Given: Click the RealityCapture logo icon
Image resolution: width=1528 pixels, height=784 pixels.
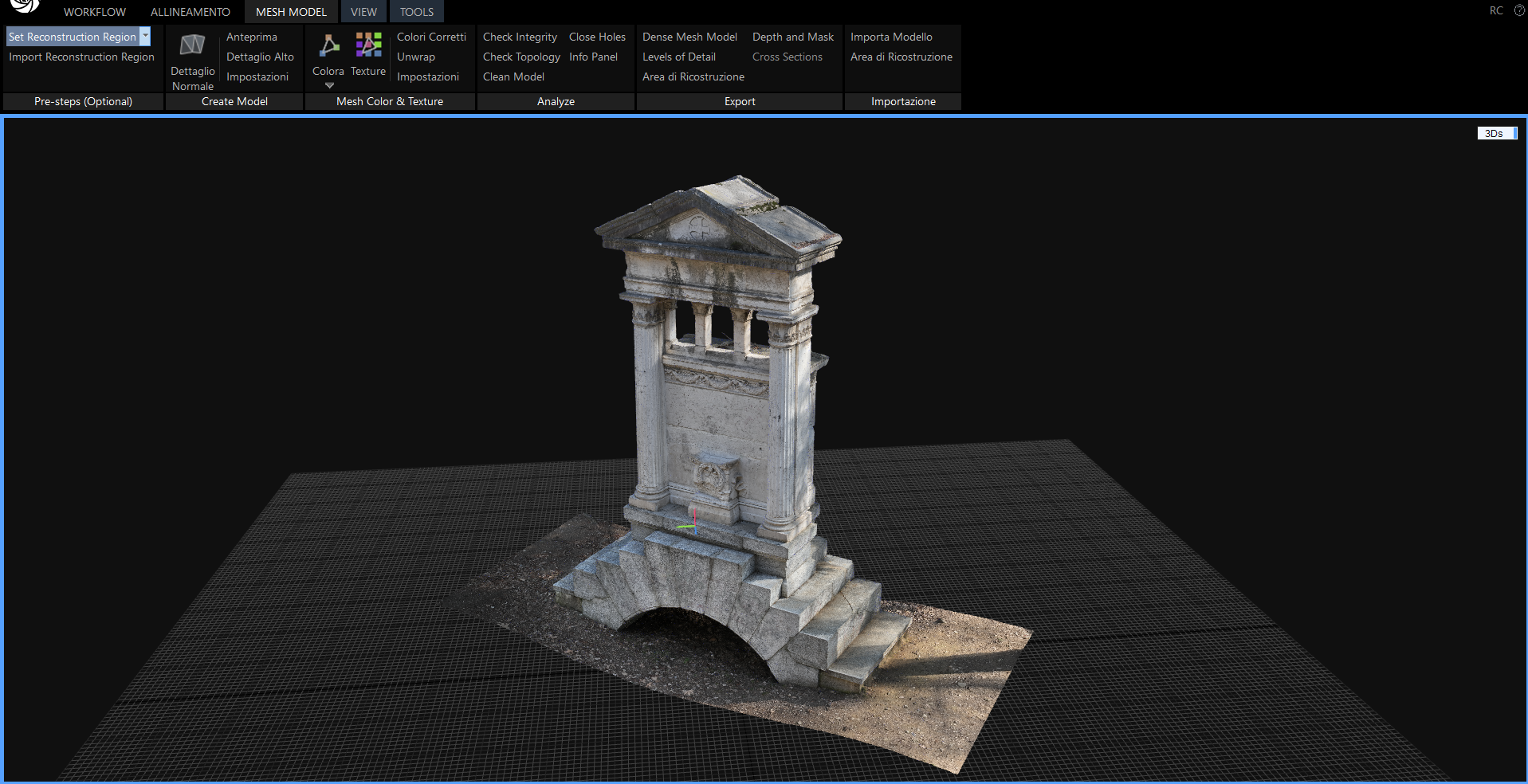Looking at the screenshot, I should click(x=24, y=6).
